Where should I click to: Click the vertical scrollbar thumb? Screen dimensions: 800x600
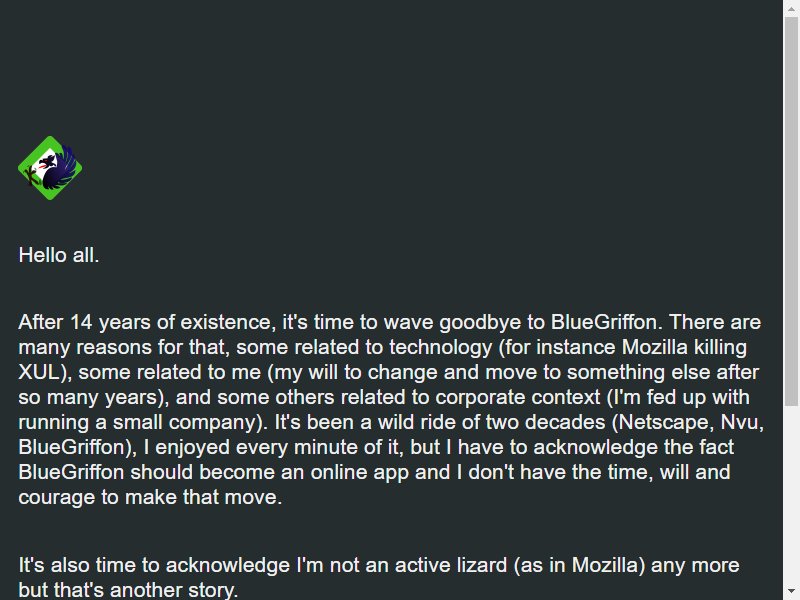pos(791,212)
